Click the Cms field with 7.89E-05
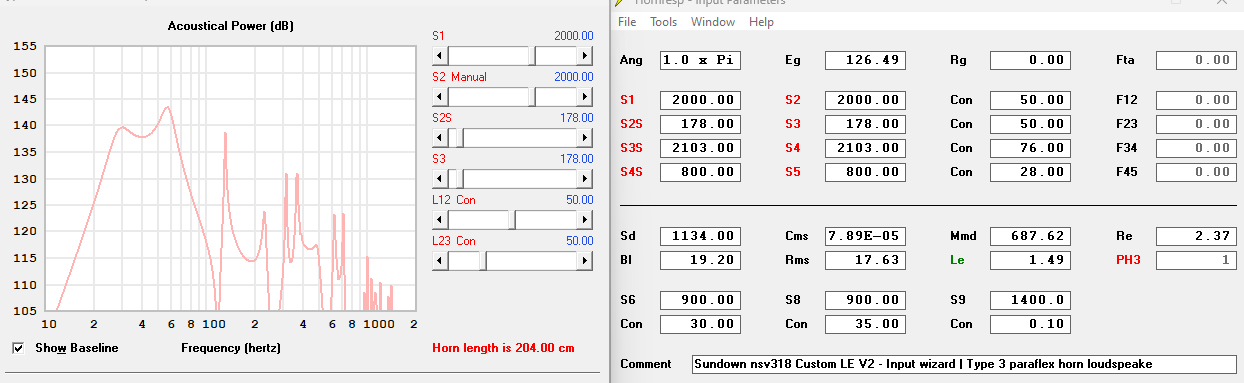 (865, 236)
